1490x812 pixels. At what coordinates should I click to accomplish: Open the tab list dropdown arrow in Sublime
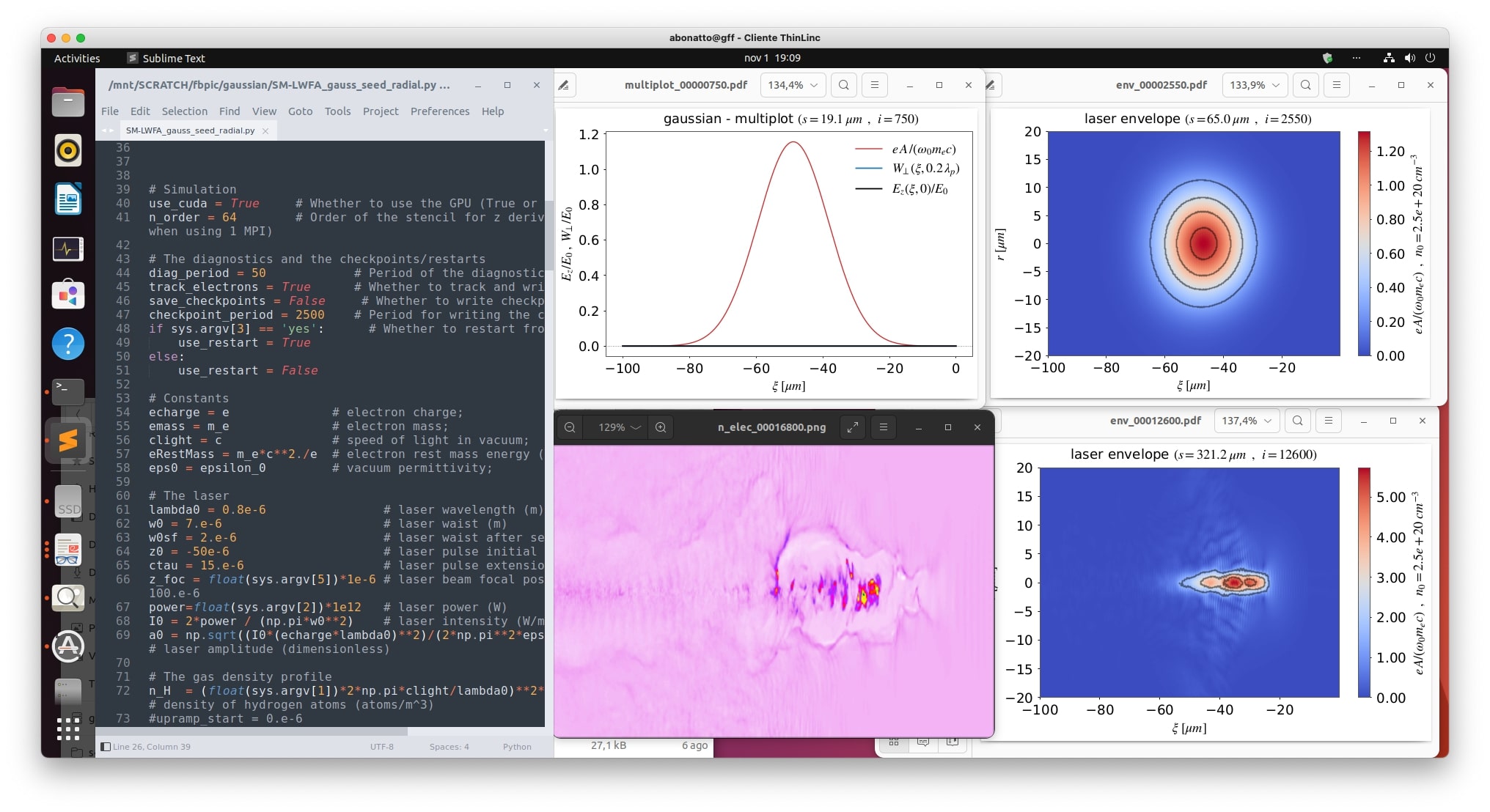point(546,130)
